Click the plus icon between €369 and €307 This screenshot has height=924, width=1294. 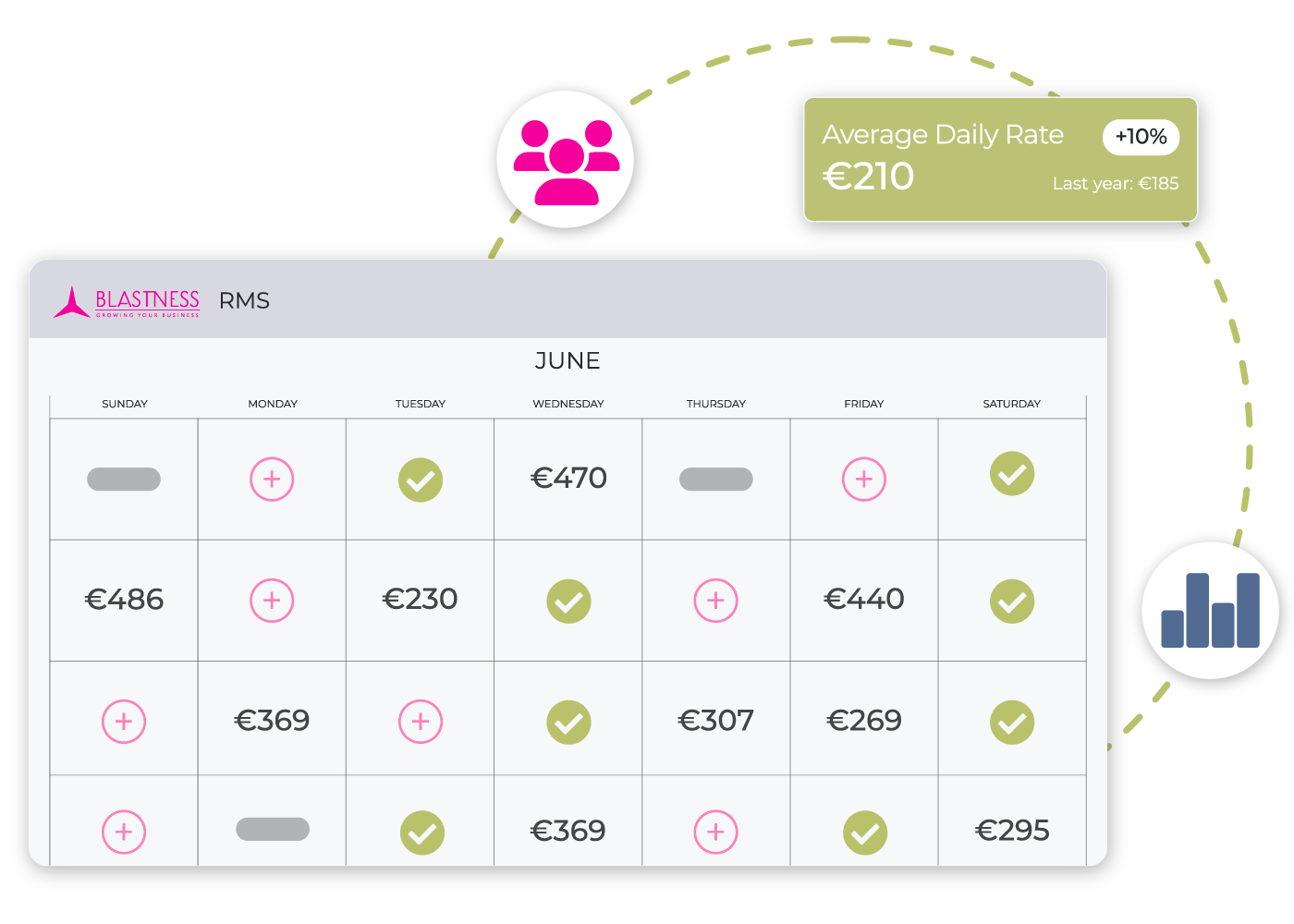(x=421, y=722)
